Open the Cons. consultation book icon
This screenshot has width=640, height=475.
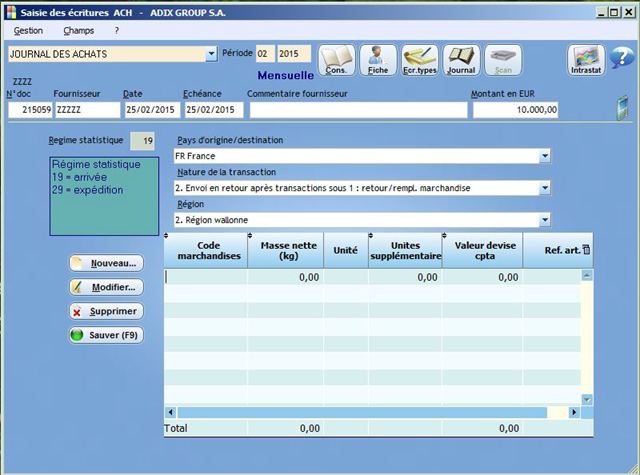pyautogui.click(x=336, y=60)
